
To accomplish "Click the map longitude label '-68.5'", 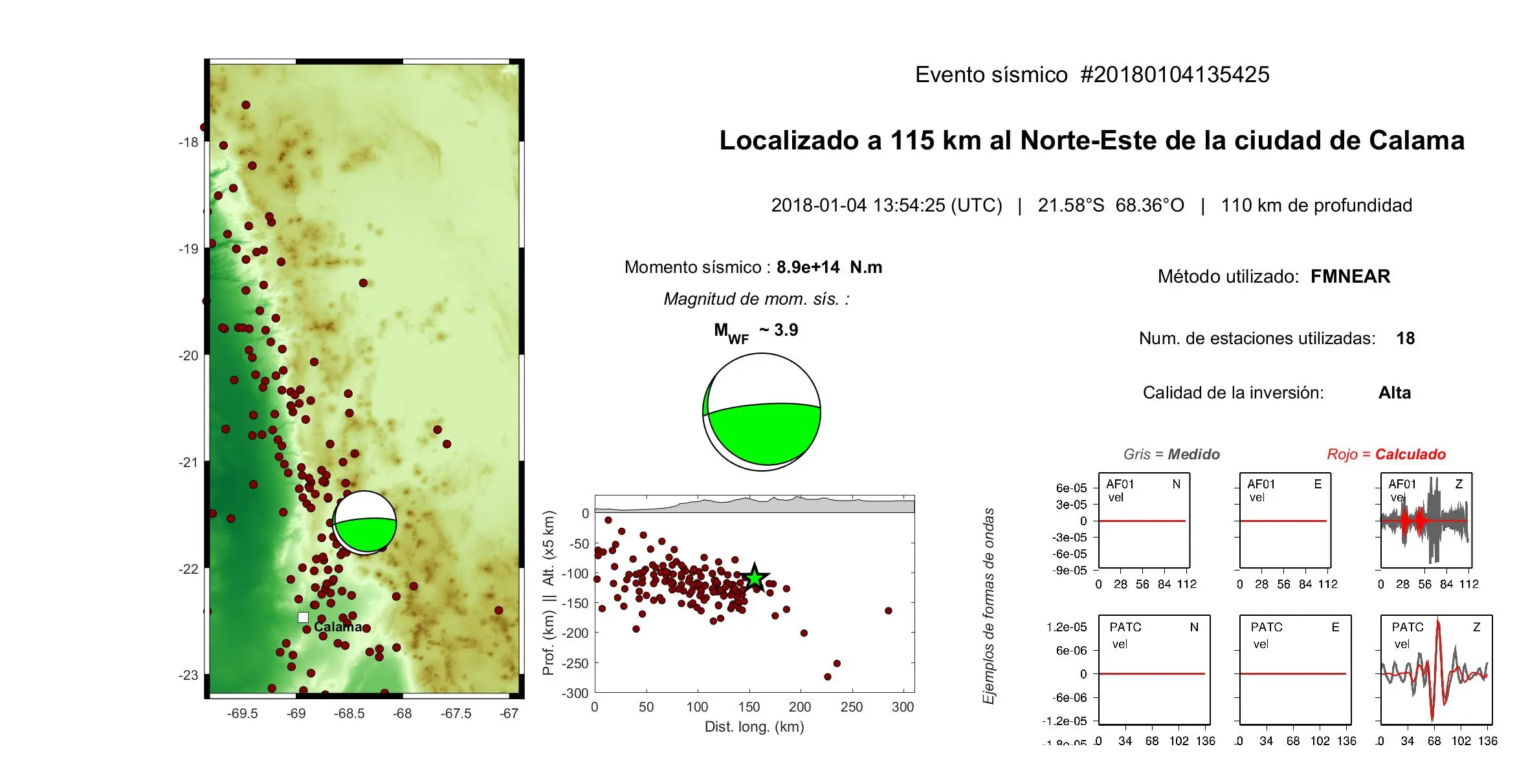I will [x=349, y=713].
